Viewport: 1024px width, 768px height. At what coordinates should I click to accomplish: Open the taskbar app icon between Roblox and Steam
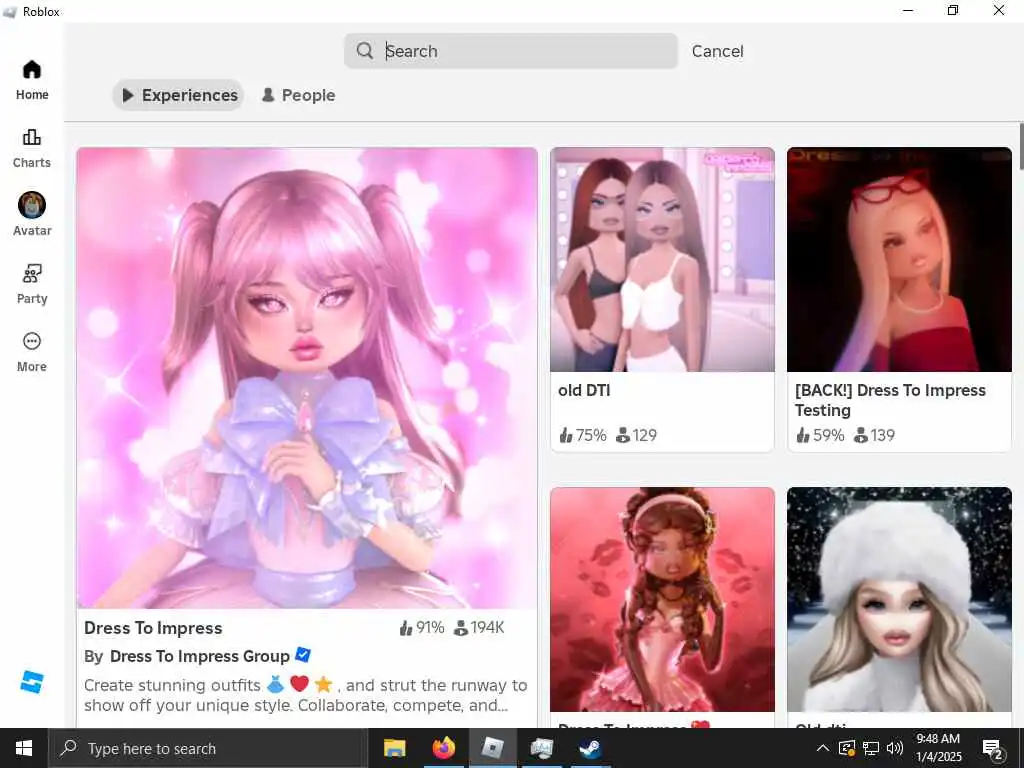coord(541,748)
